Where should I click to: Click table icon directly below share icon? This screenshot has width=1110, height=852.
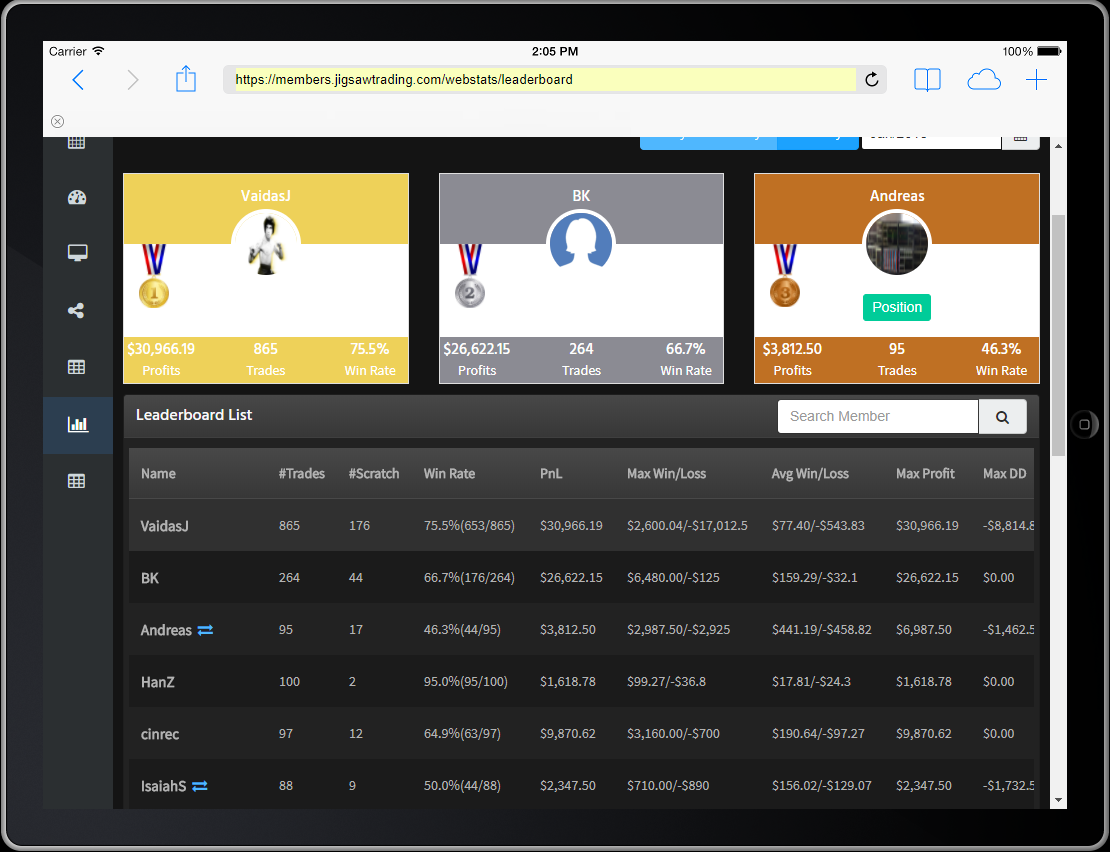coord(77,368)
